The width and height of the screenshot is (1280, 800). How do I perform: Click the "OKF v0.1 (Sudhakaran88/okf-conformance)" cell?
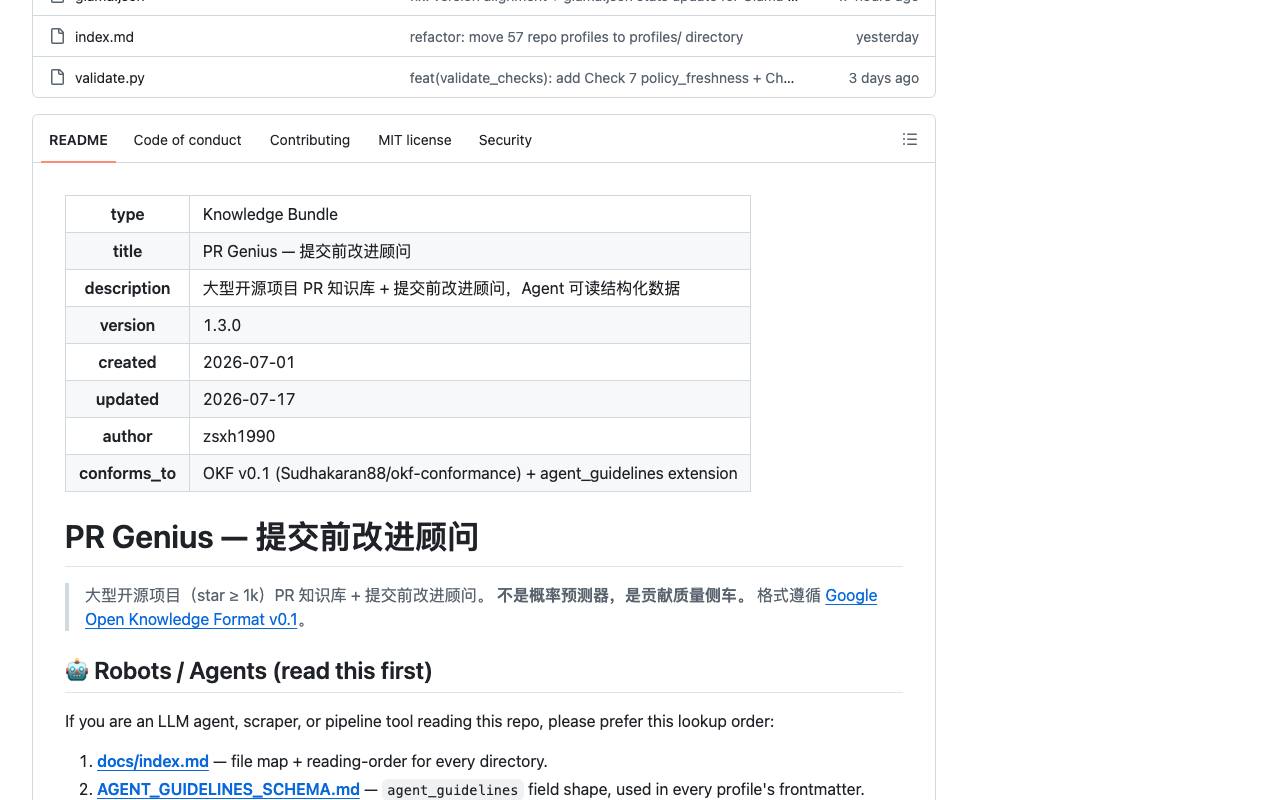tap(470, 473)
